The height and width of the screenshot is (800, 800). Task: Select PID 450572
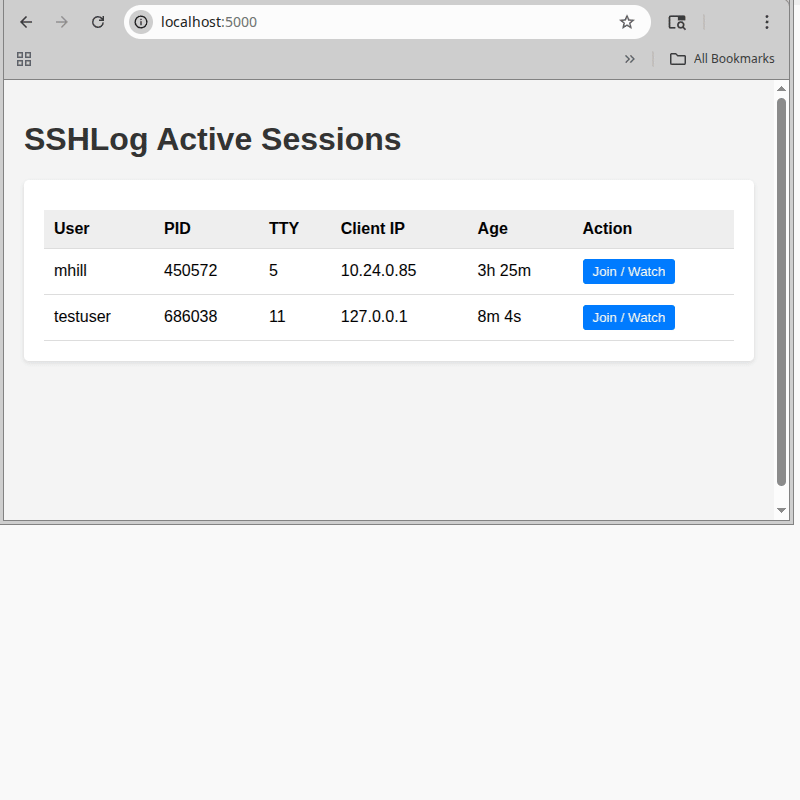pos(190,270)
